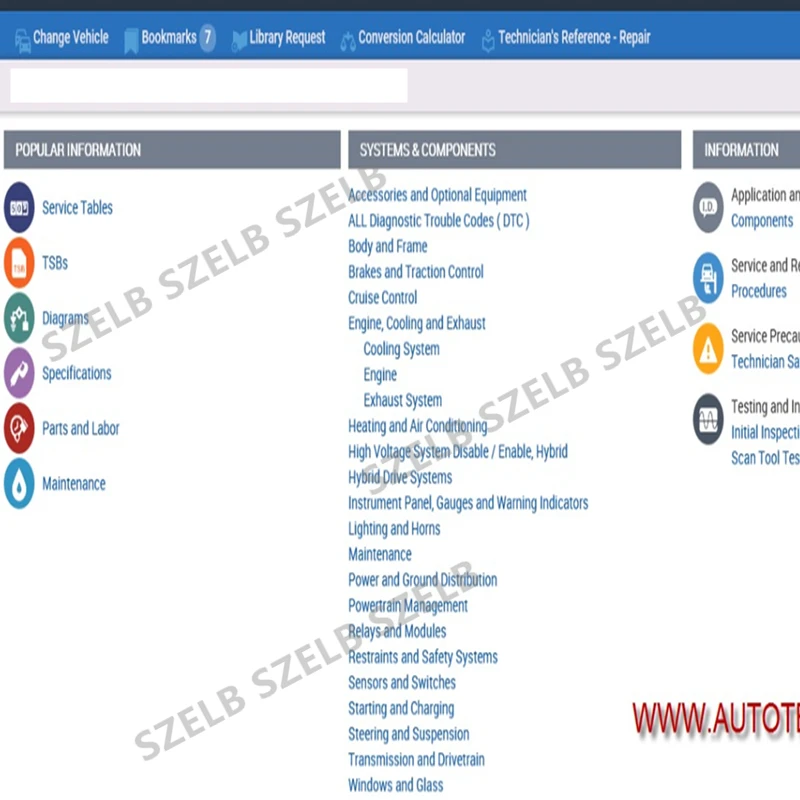Open High Voltage System Disable / Enable, Hybrid
This screenshot has width=800, height=800.
point(458,452)
